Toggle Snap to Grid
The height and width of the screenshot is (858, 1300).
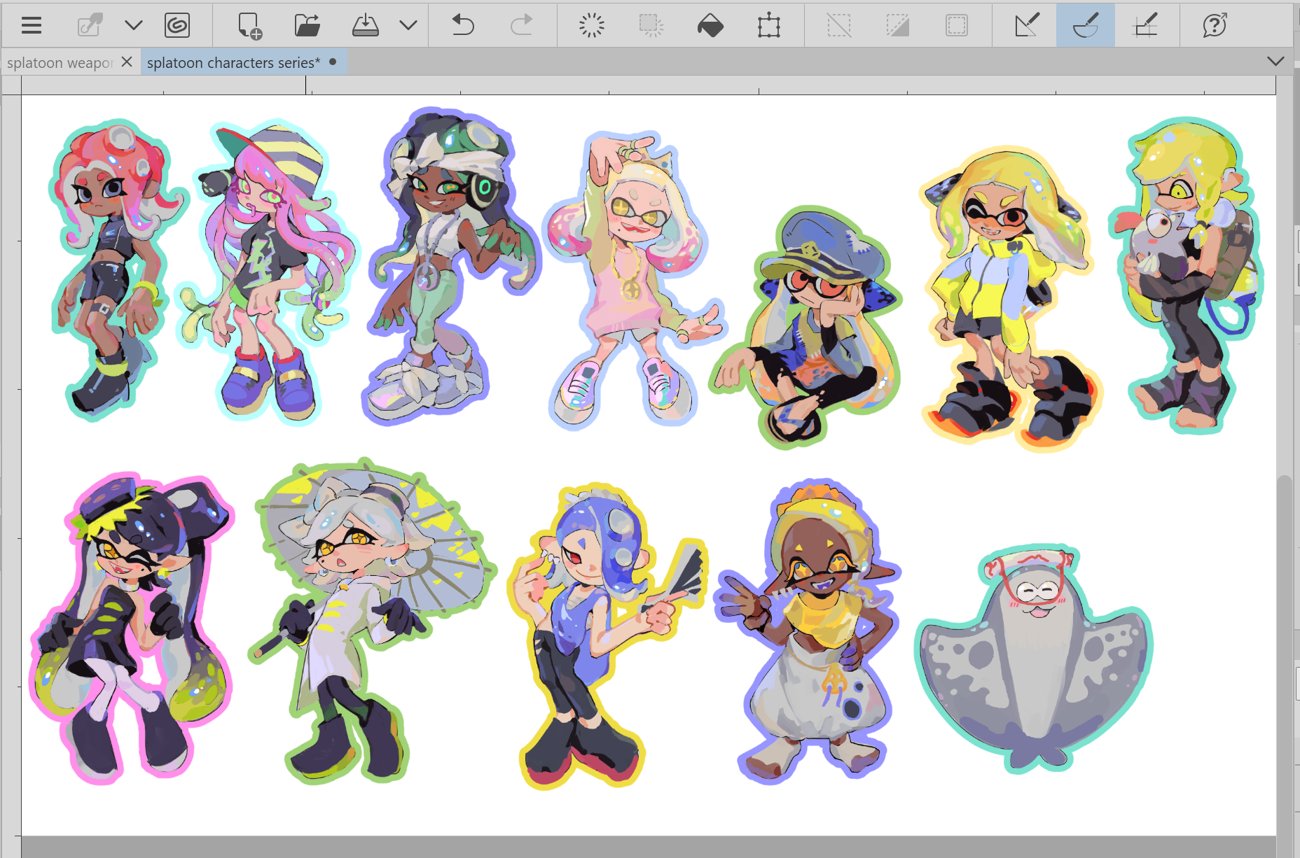[1144, 25]
